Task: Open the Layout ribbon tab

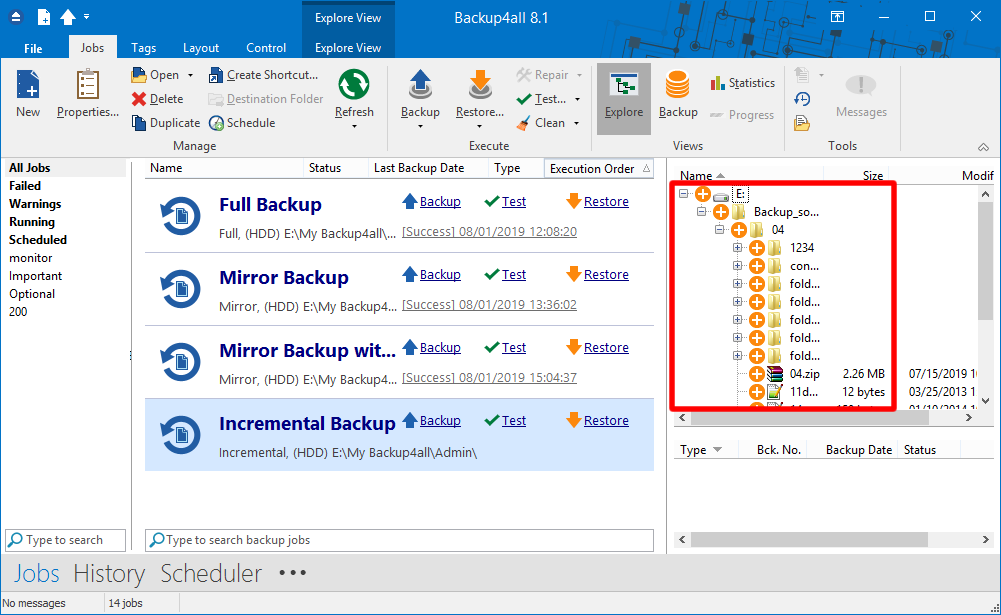Action: tap(200, 47)
